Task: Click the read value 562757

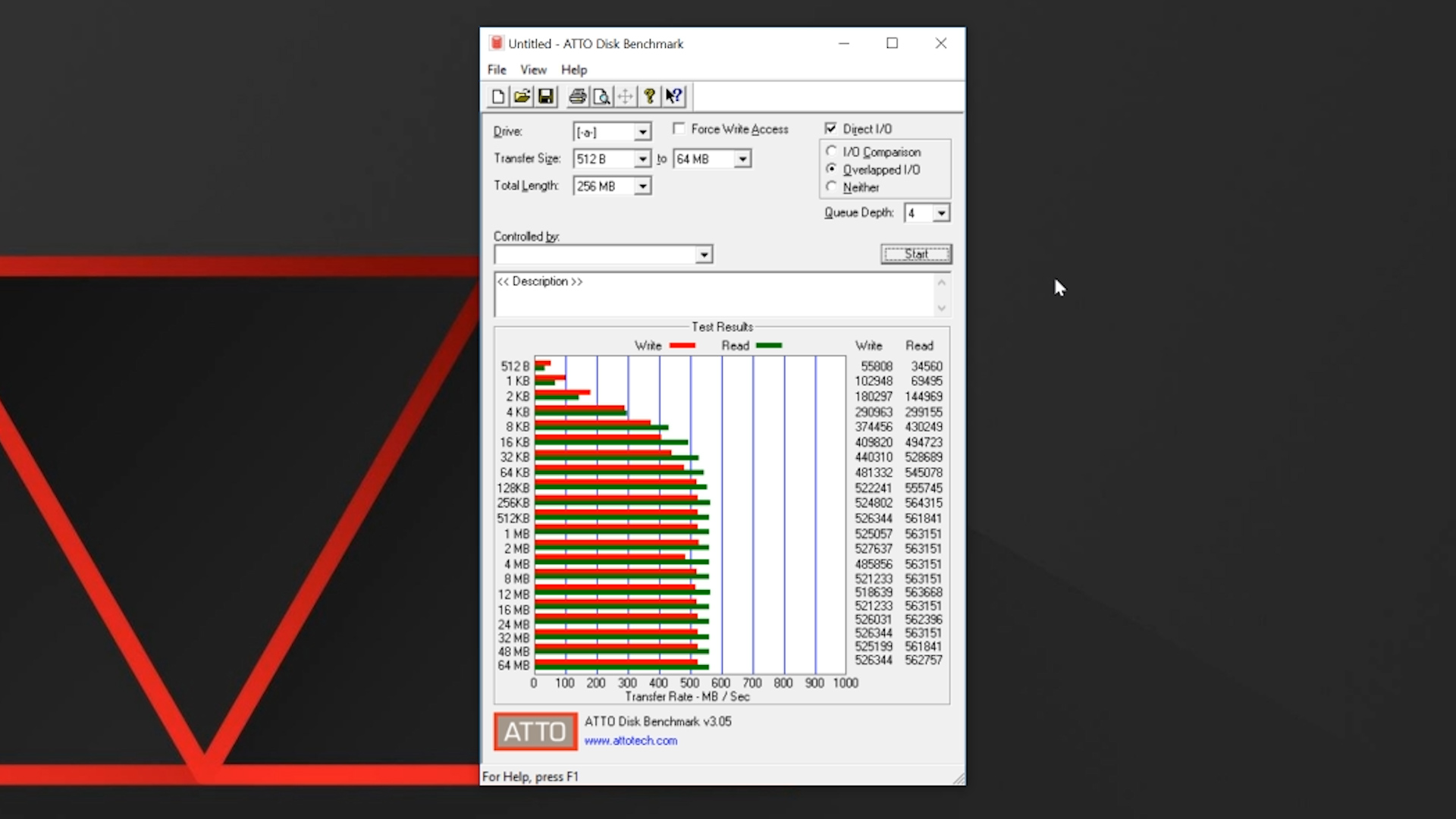Action: [x=924, y=660]
